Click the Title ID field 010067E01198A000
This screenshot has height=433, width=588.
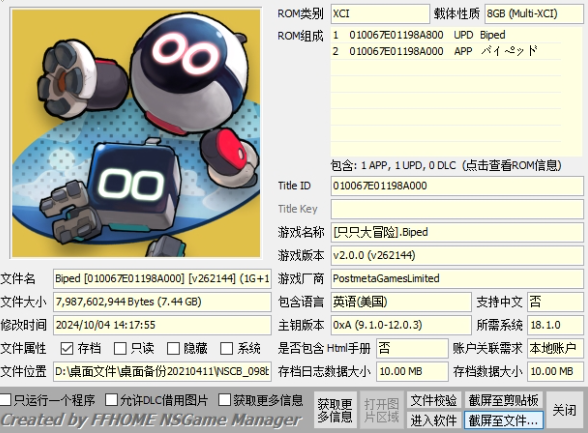pyautogui.click(x=457, y=186)
